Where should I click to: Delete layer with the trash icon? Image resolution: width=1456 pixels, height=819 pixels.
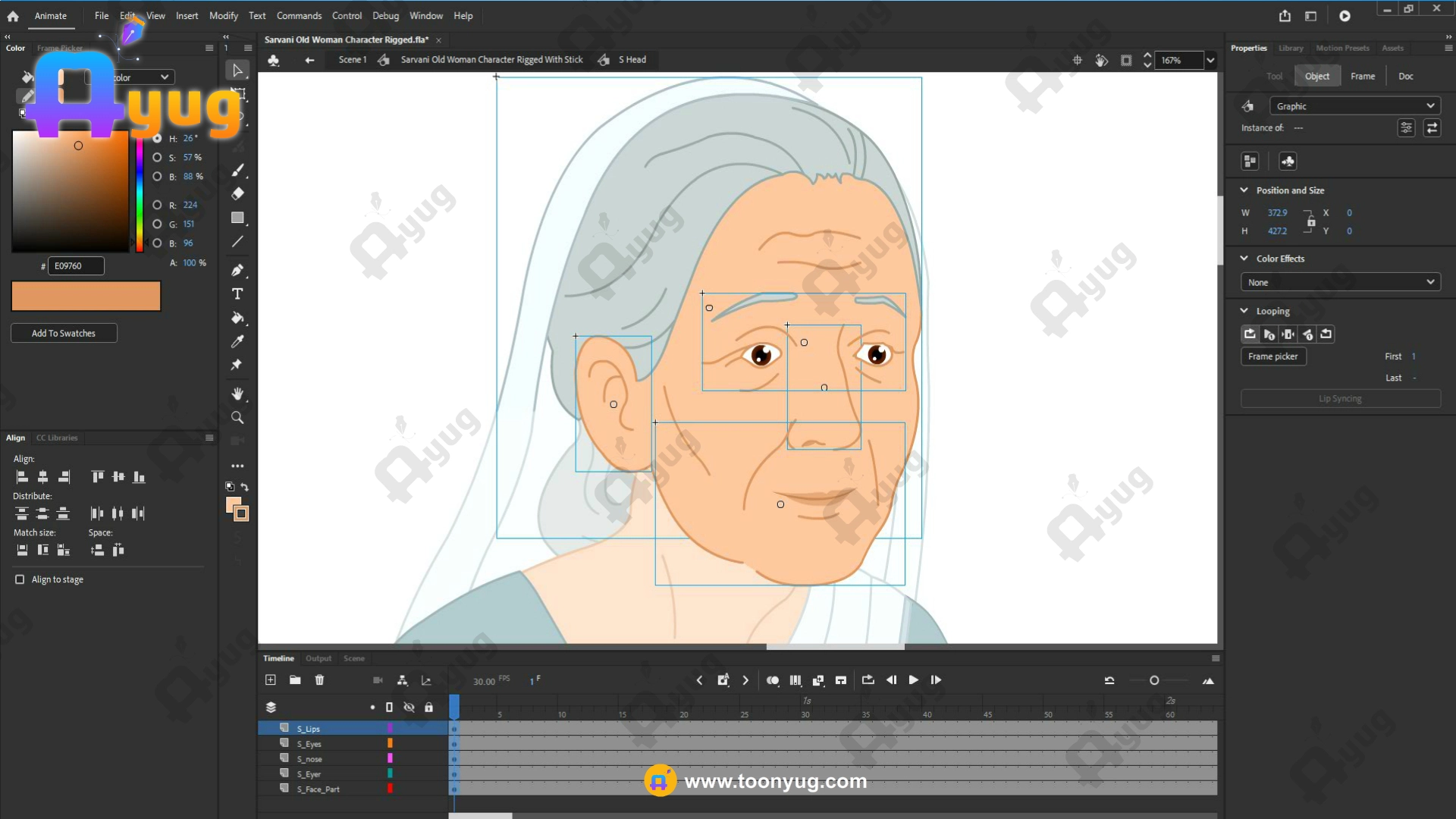[319, 680]
